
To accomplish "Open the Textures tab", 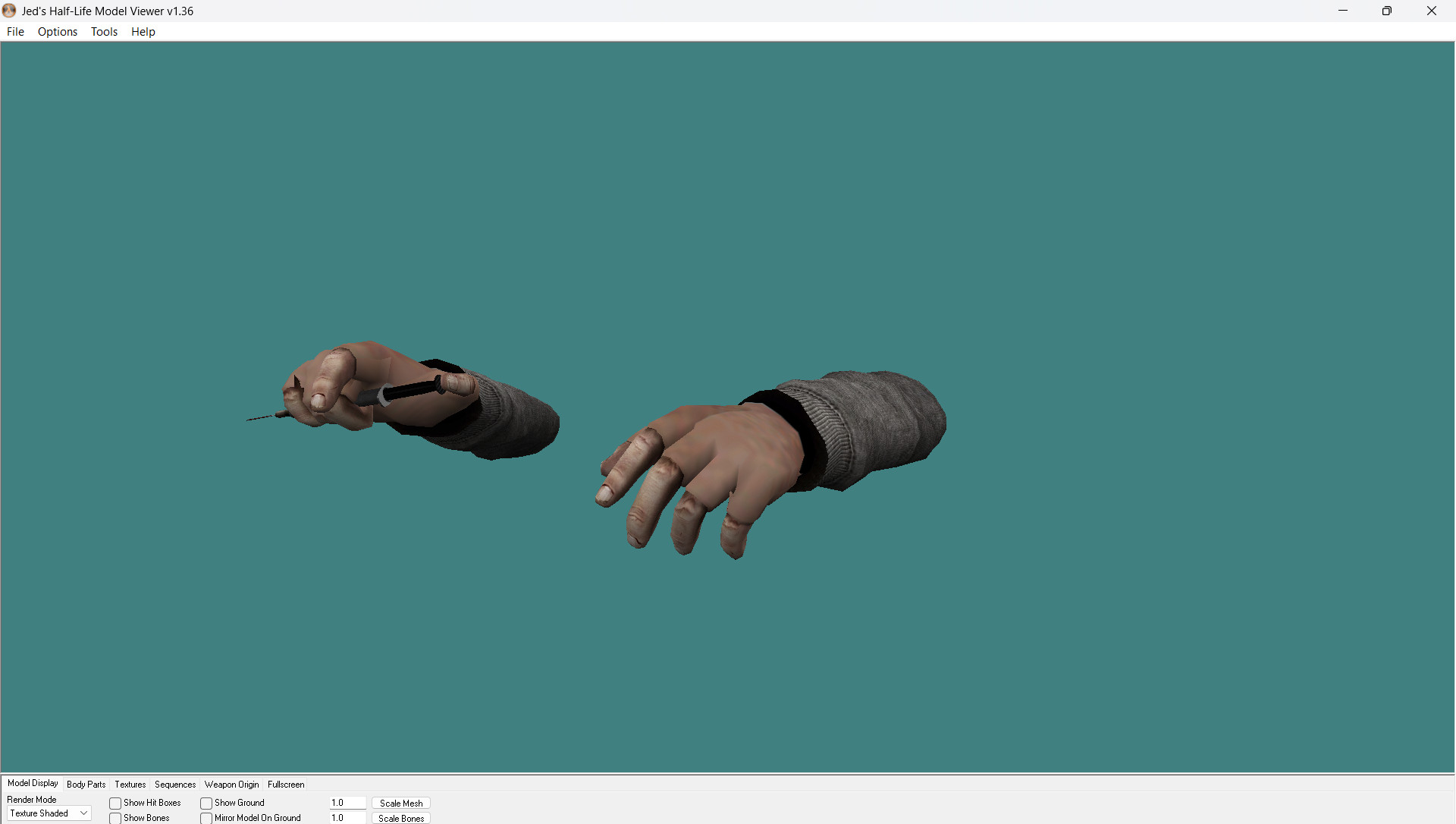I will (130, 785).
